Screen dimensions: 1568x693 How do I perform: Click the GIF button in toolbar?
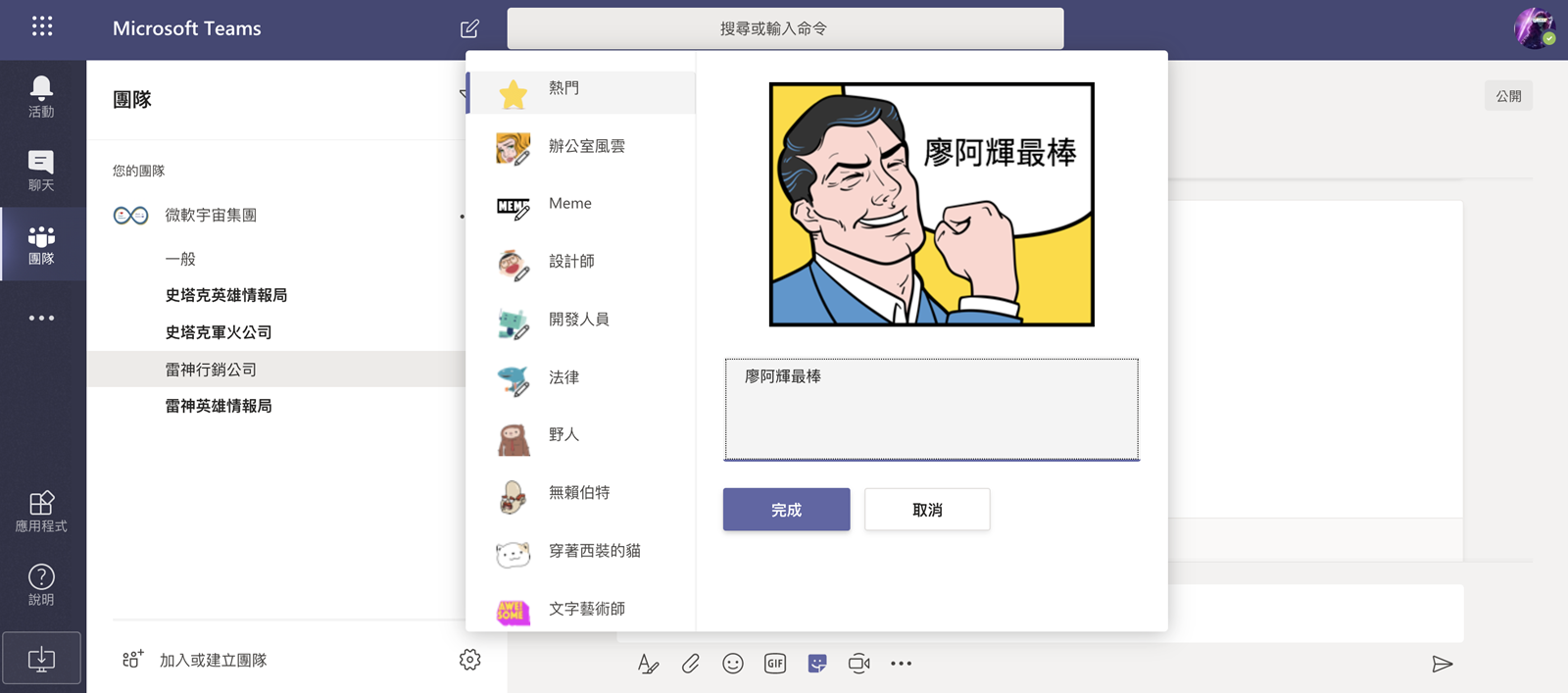click(x=775, y=664)
